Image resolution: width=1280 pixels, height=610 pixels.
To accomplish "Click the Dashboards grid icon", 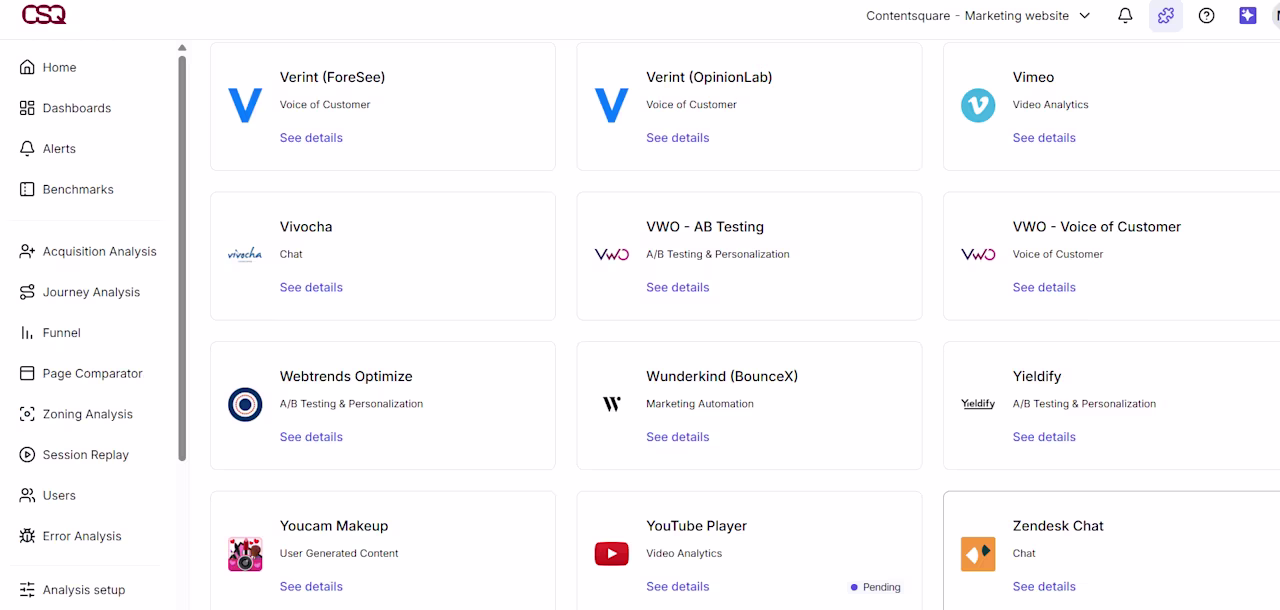I will click(27, 108).
